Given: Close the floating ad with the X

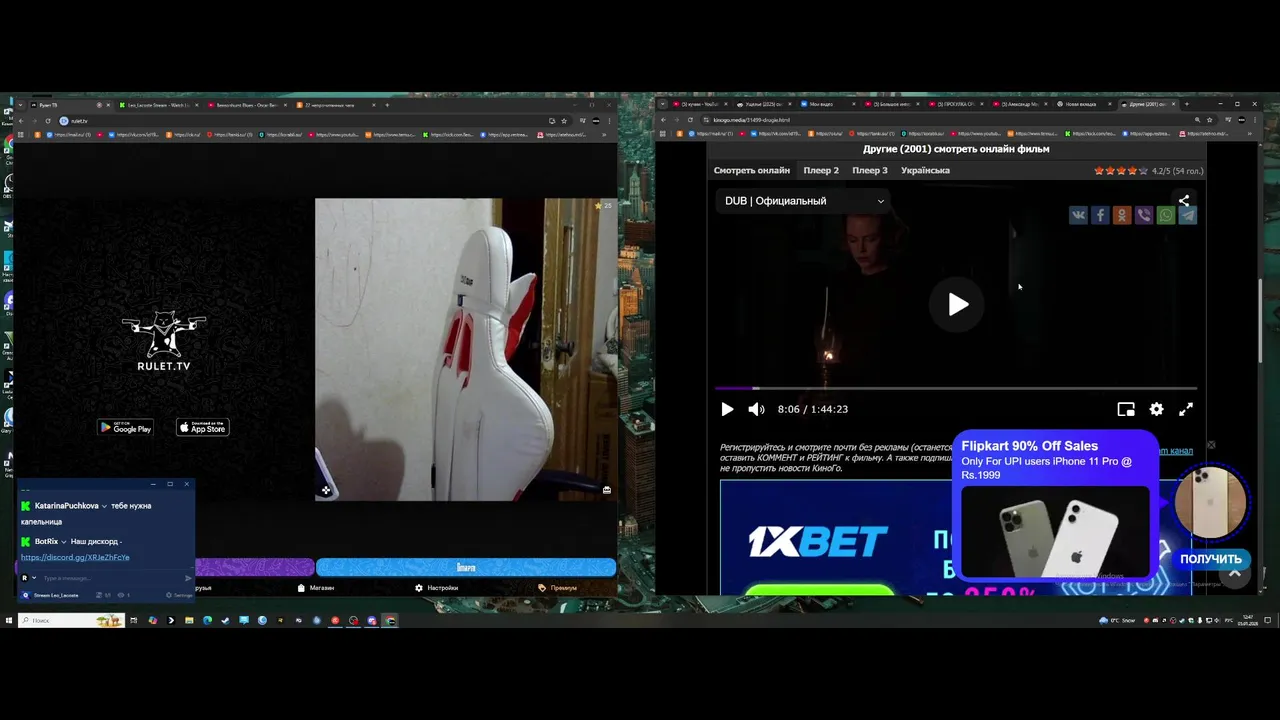Looking at the screenshot, I should pyautogui.click(x=1211, y=445).
